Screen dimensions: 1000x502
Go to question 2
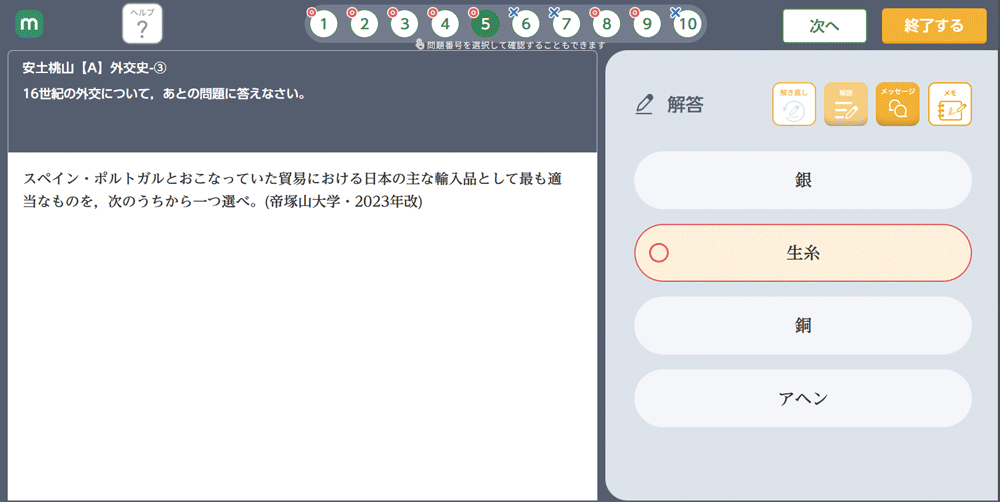[364, 24]
